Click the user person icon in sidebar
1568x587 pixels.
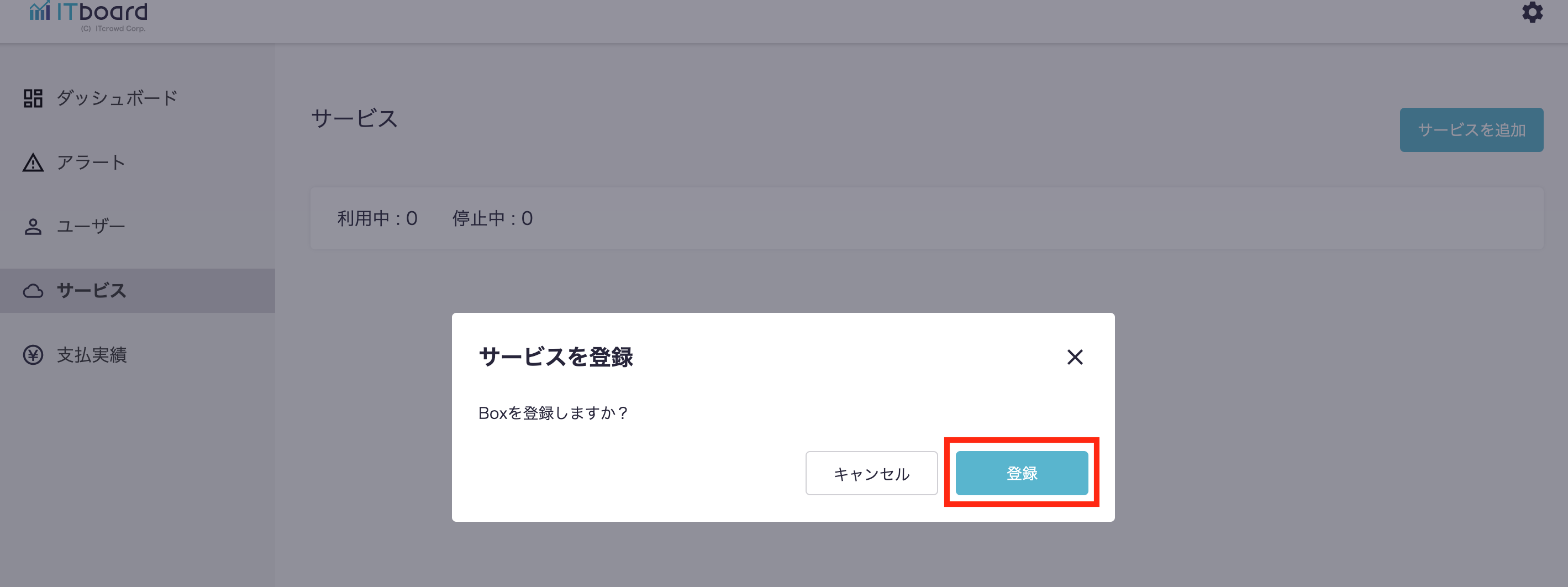pyautogui.click(x=33, y=227)
